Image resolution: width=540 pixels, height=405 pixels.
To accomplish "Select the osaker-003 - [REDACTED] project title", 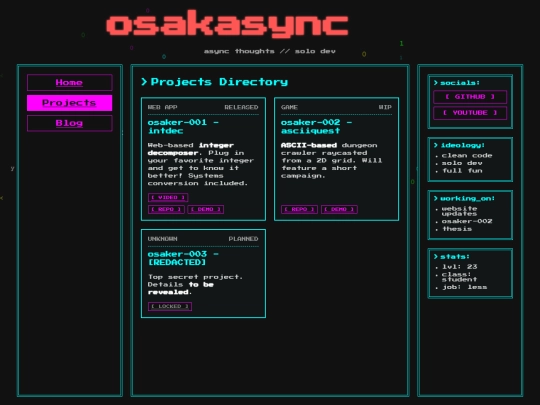I will point(183,258).
